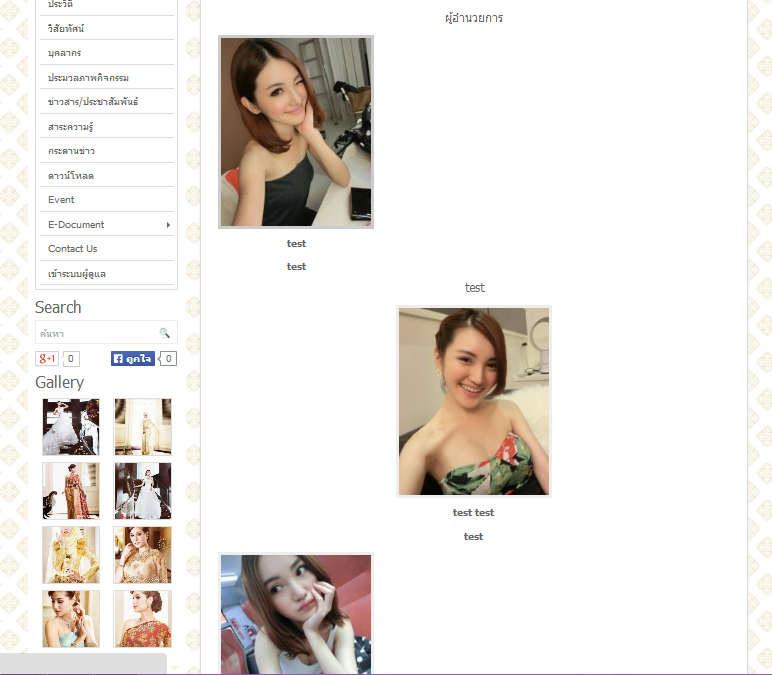
Task: Click the Facebook like button
Action: coord(133,358)
